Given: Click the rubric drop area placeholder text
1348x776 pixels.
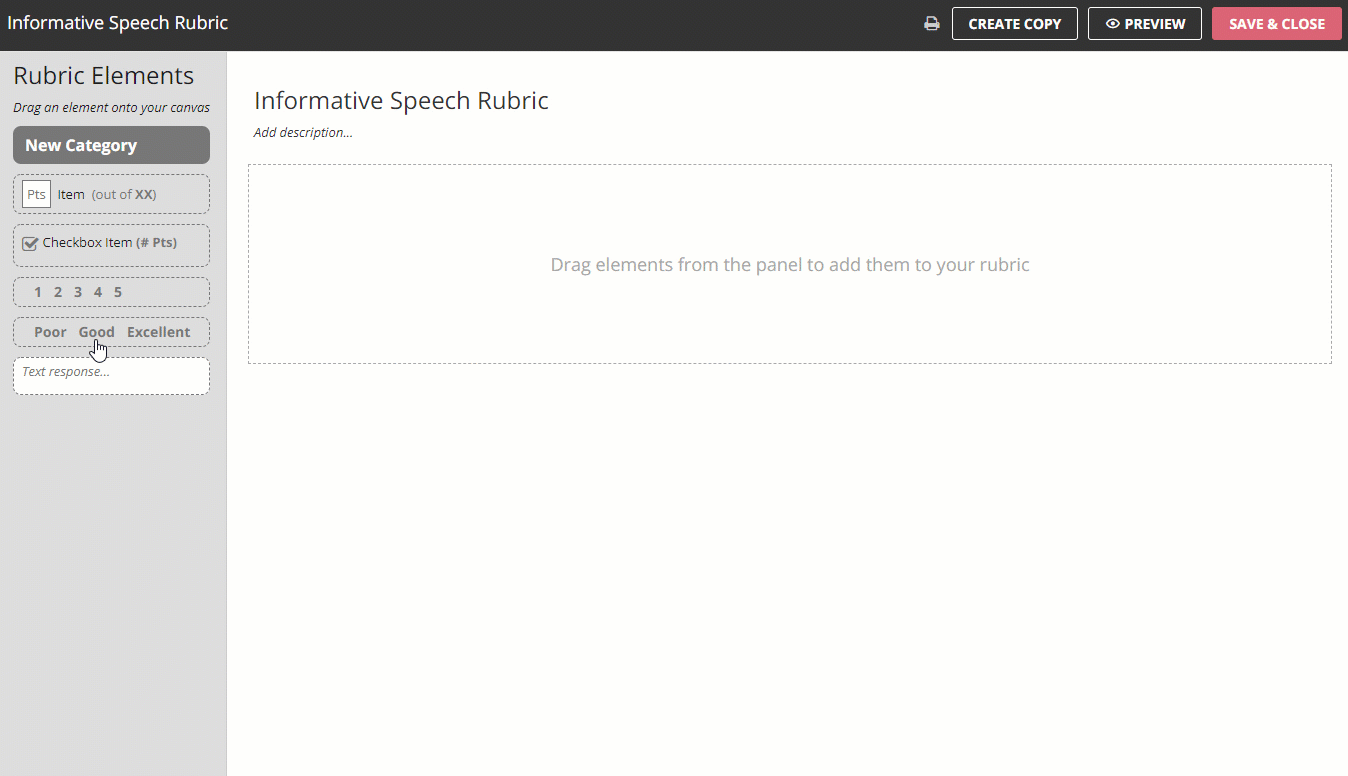Looking at the screenshot, I should coord(790,265).
